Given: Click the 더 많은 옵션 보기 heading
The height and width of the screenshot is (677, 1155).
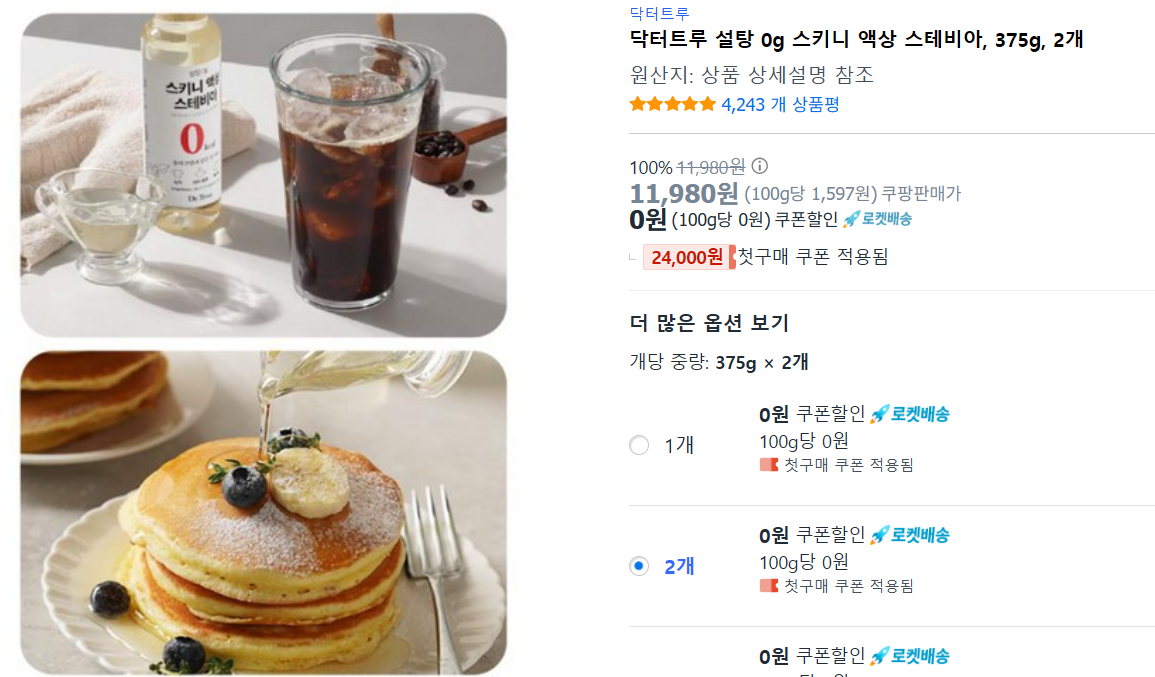Looking at the screenshot, I should (x=709, y=323).
